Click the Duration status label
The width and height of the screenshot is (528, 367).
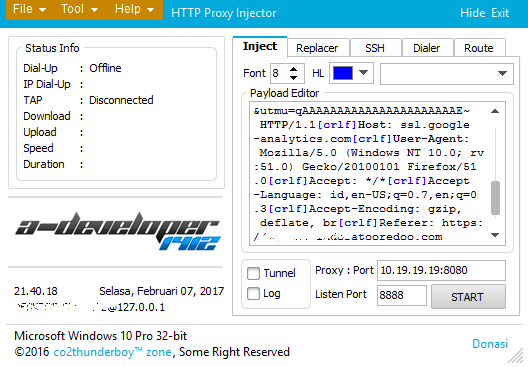[44, 164]
